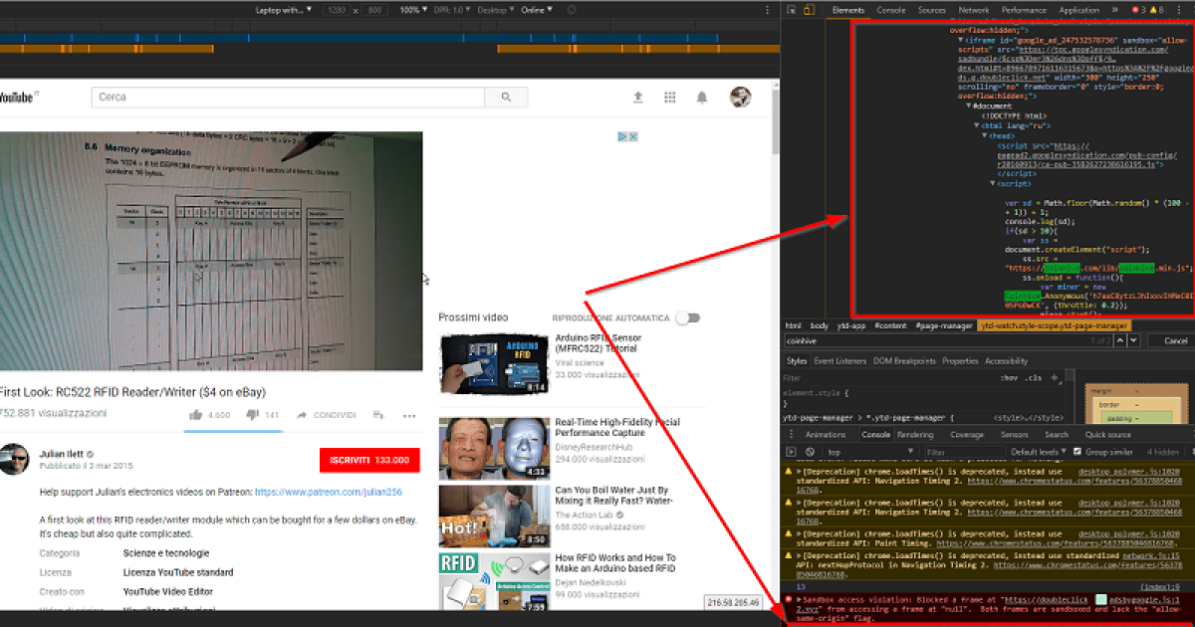
Task: Open the YouTube apps grid icon
Action: click(670, 97)
